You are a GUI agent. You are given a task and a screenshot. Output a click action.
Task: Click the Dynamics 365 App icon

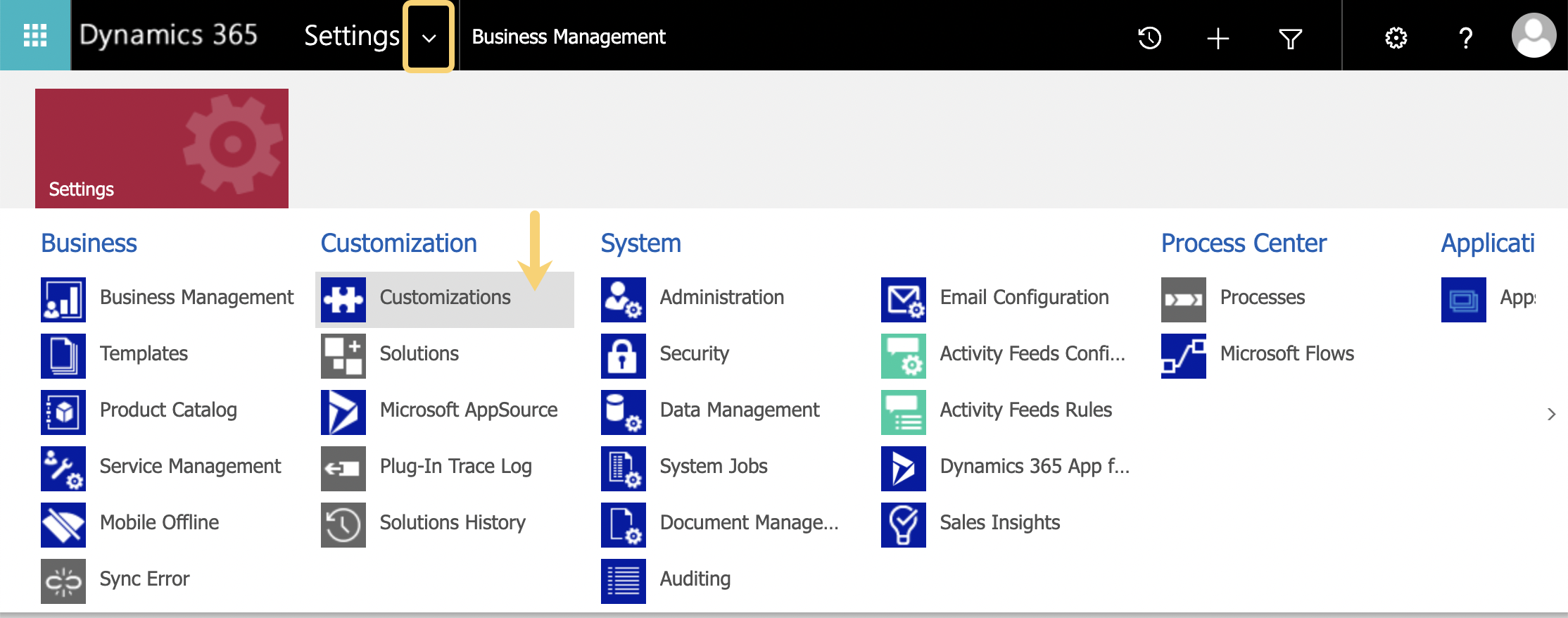[904, 469]
